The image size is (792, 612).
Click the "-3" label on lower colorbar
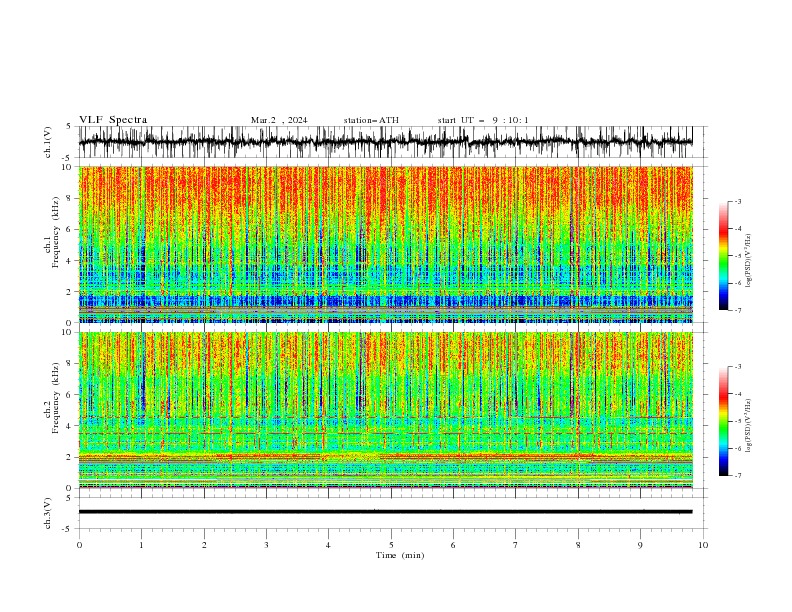[737, 367]
